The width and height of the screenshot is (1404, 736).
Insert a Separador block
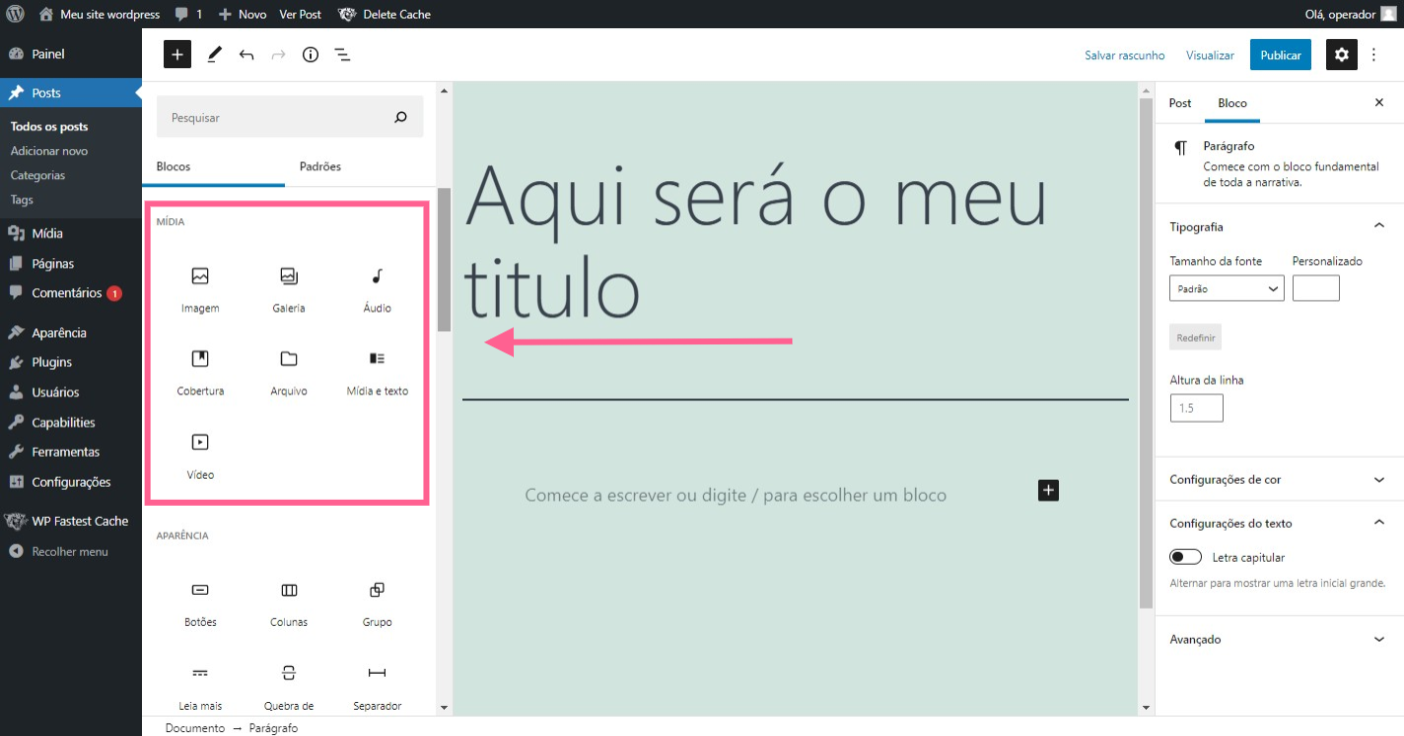[377, 687]
